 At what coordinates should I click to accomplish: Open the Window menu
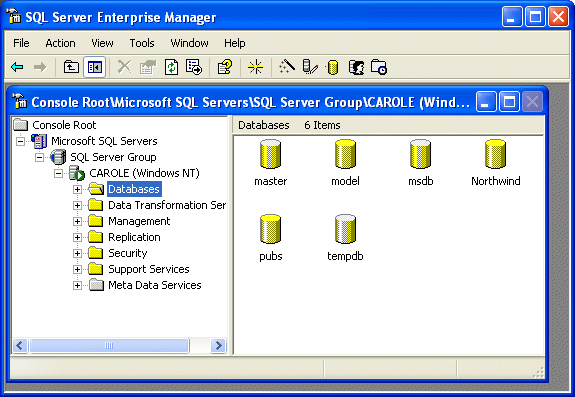click(189, 43)
